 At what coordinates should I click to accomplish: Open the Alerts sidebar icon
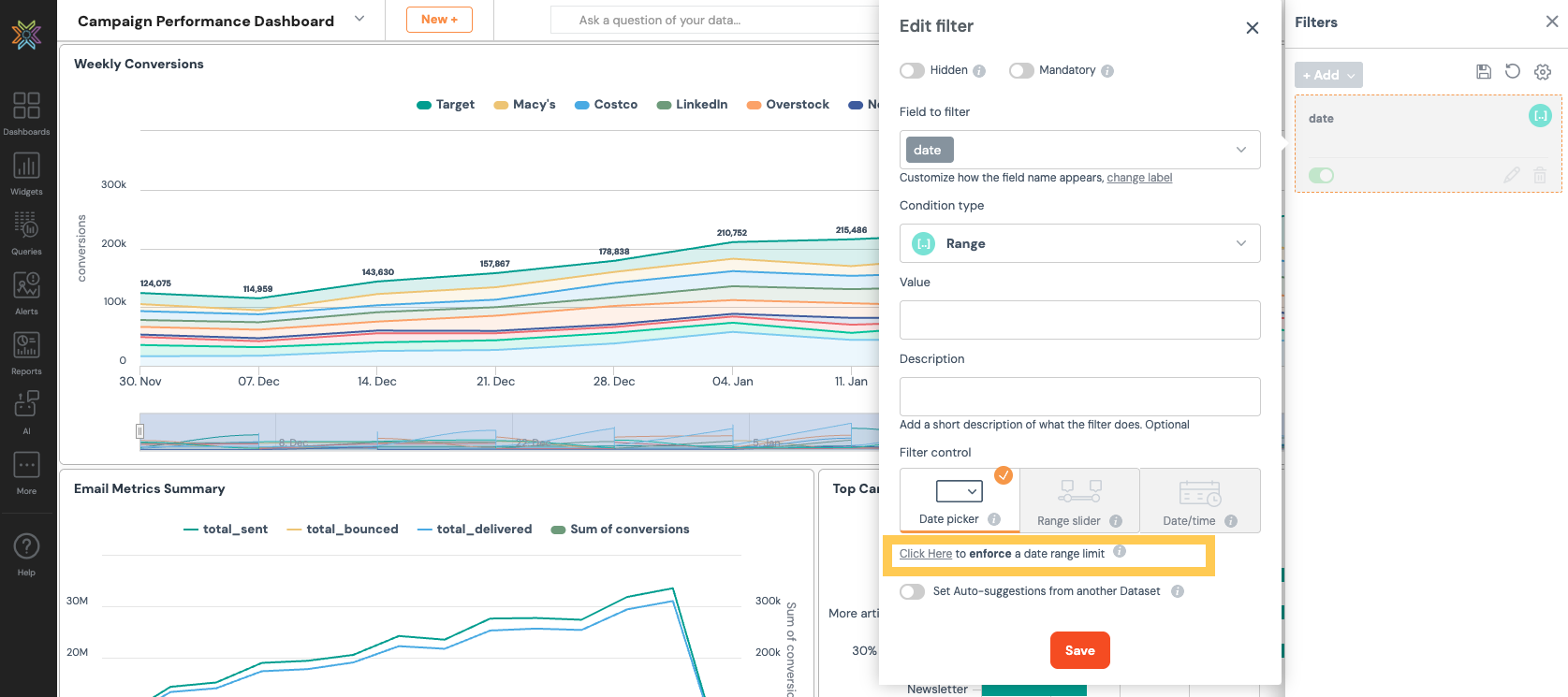pos(26,292)
